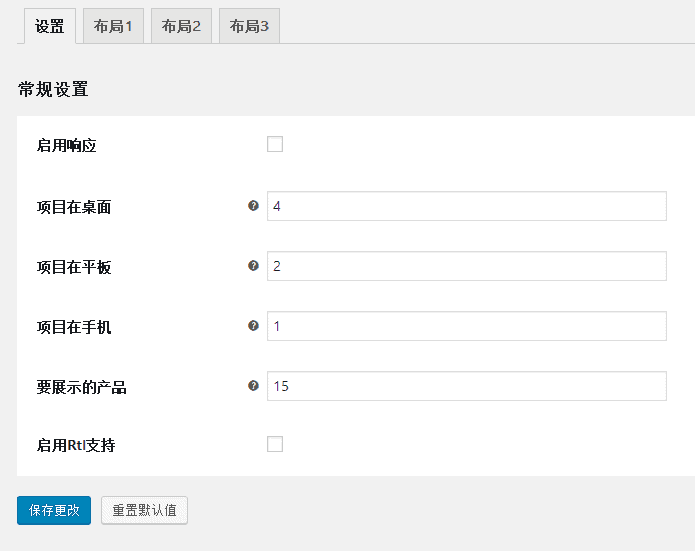Click help icon beside 项目在平板
The width and height of the screenshot is (695, 551).
tap(253, 266)
